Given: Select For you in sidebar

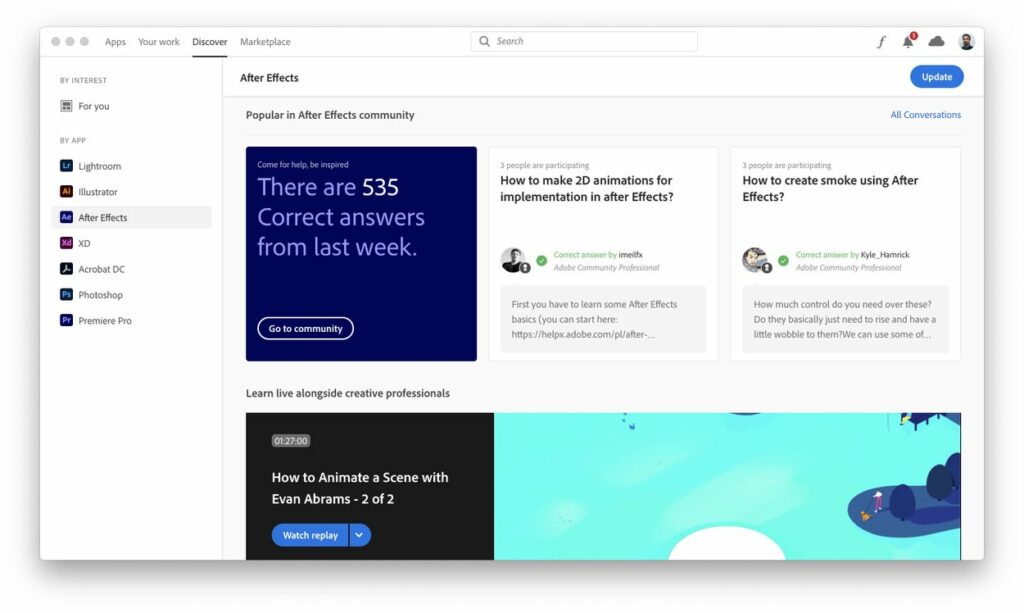Looking at the screenshot, I should [132, 106].
